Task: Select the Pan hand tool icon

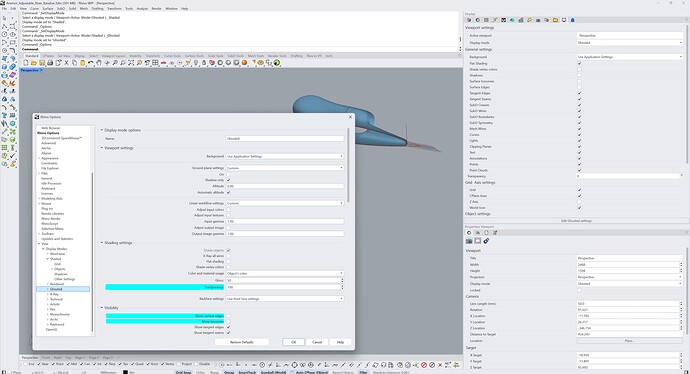Action: point(99,63)
